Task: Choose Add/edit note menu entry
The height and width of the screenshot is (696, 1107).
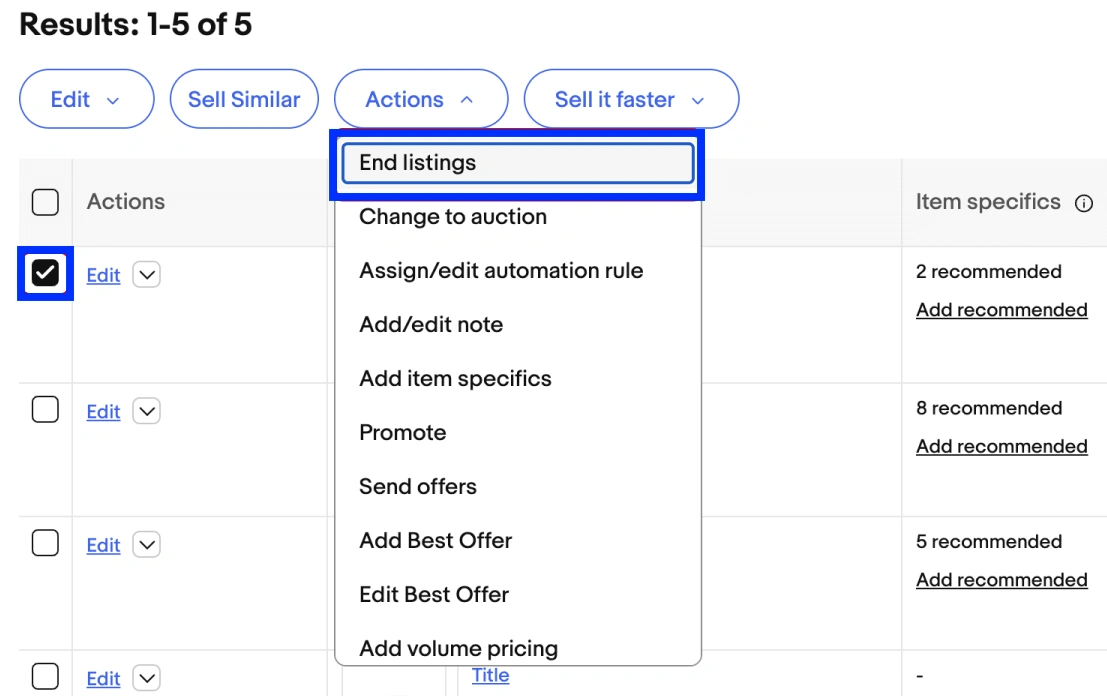Action: pos(431,325)
